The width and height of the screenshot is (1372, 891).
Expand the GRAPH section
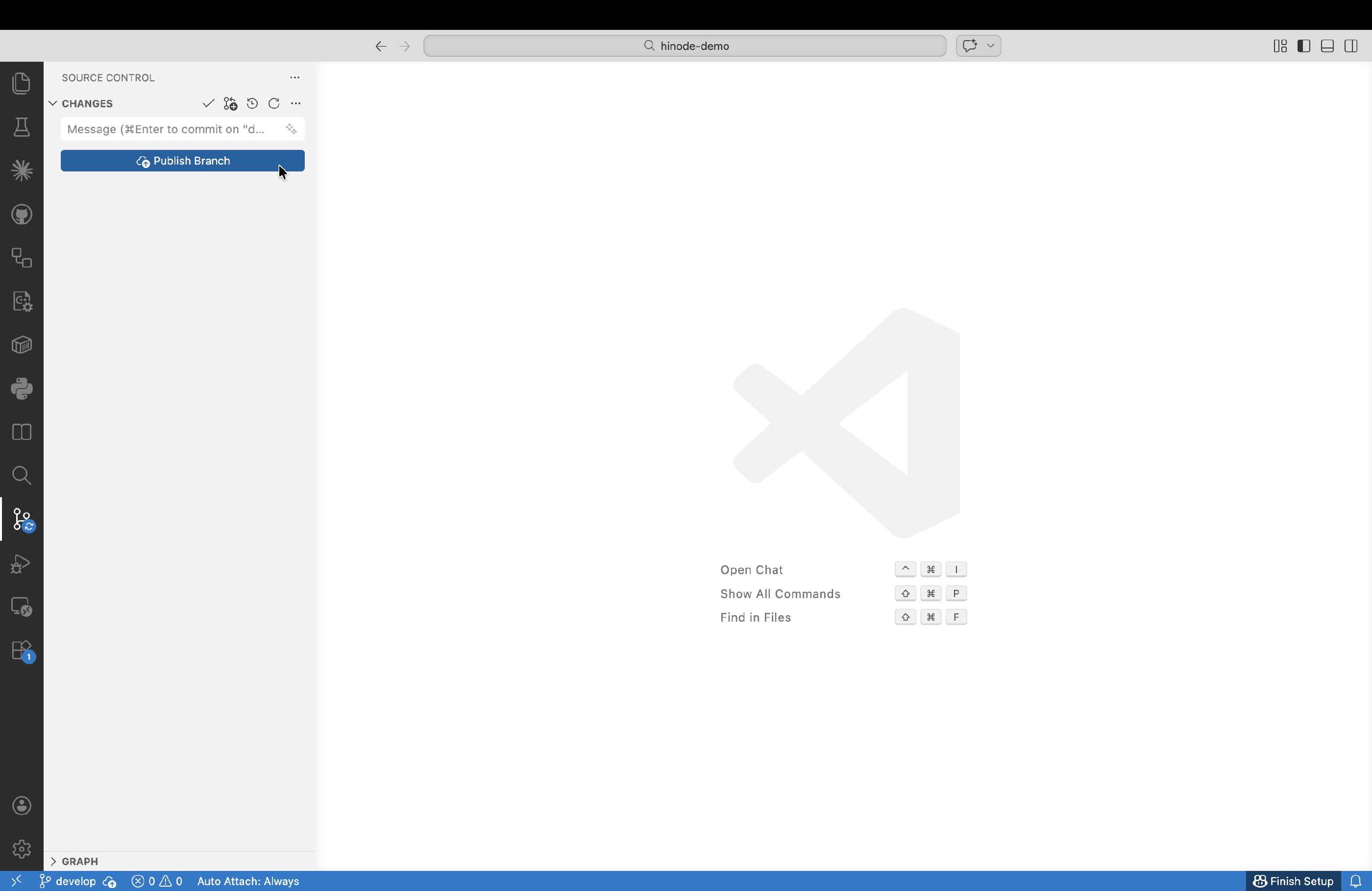53,861
